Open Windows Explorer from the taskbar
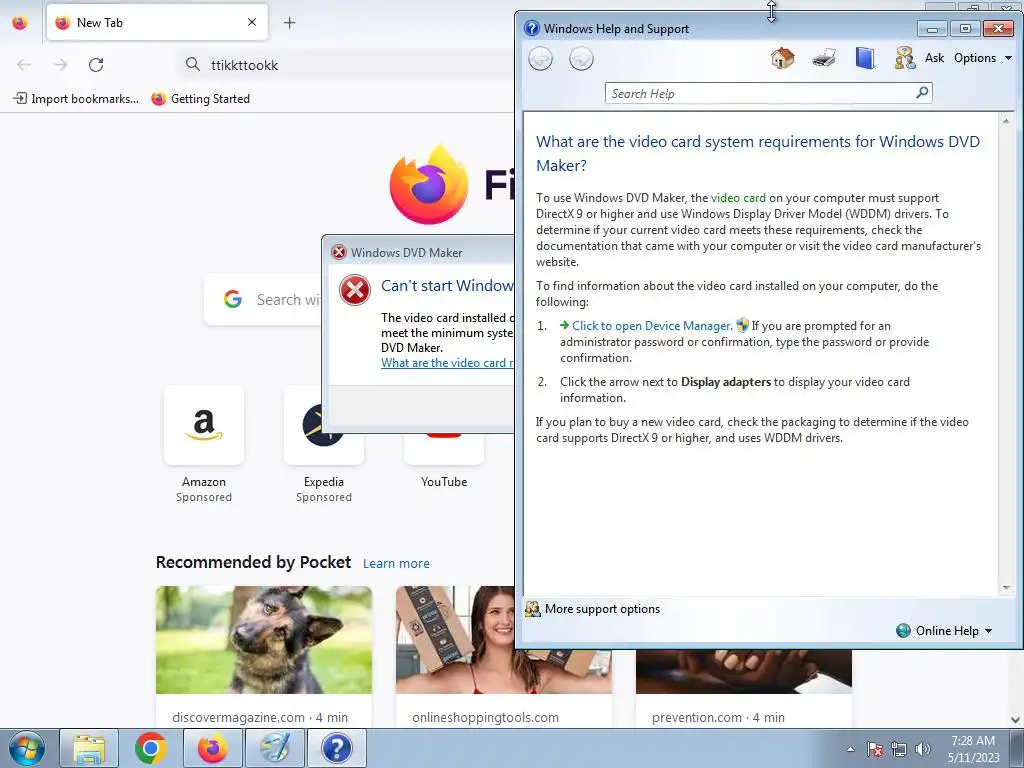 point(89,748)
